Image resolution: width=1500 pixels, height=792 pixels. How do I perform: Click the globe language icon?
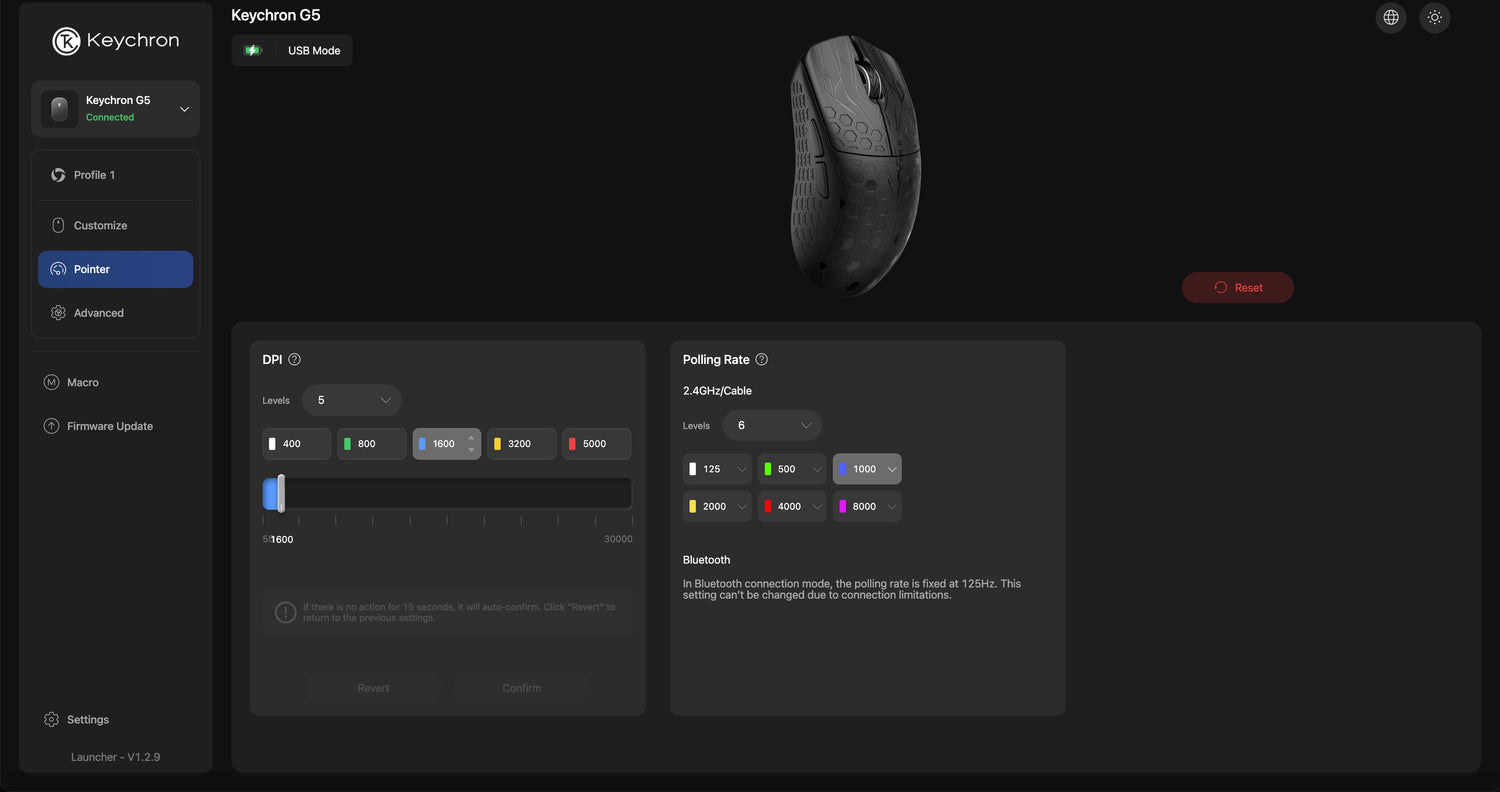click(1391, 18)
